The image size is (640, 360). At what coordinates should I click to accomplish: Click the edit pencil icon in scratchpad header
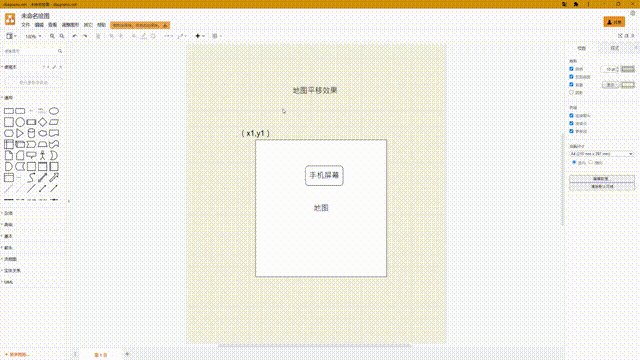click(x=54, y=67)
